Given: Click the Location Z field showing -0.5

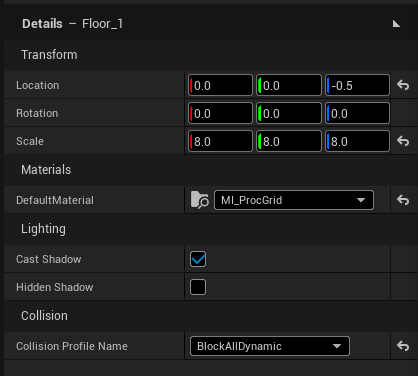Looking at the screenshot, I should pos(357,85).
